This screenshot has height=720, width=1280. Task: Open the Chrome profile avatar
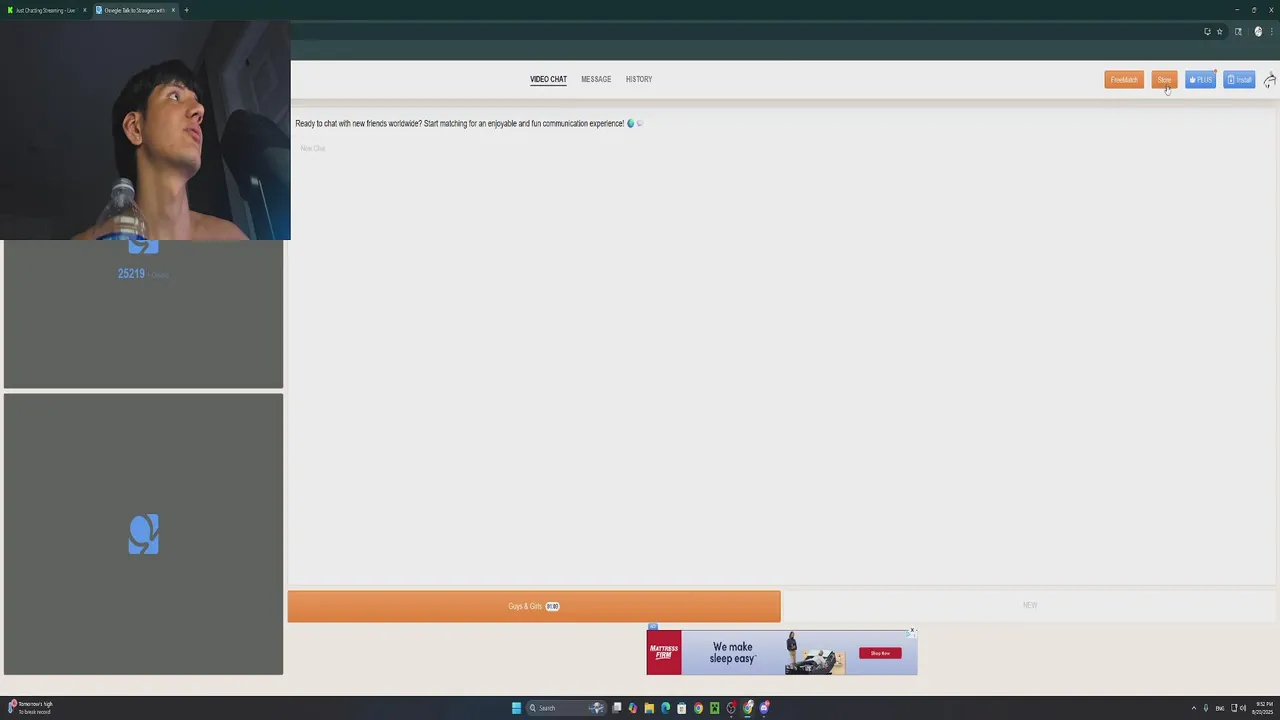pos(1259,31)
